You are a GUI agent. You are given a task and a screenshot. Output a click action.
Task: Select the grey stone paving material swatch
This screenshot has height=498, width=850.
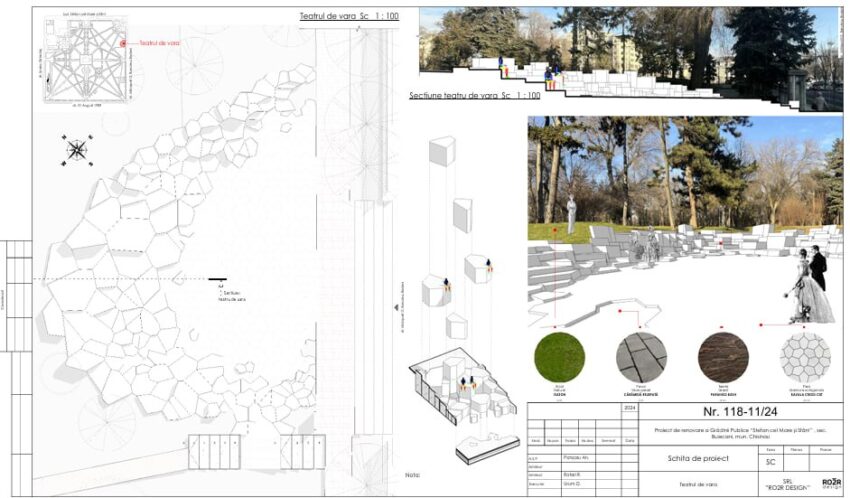[640, 358]
